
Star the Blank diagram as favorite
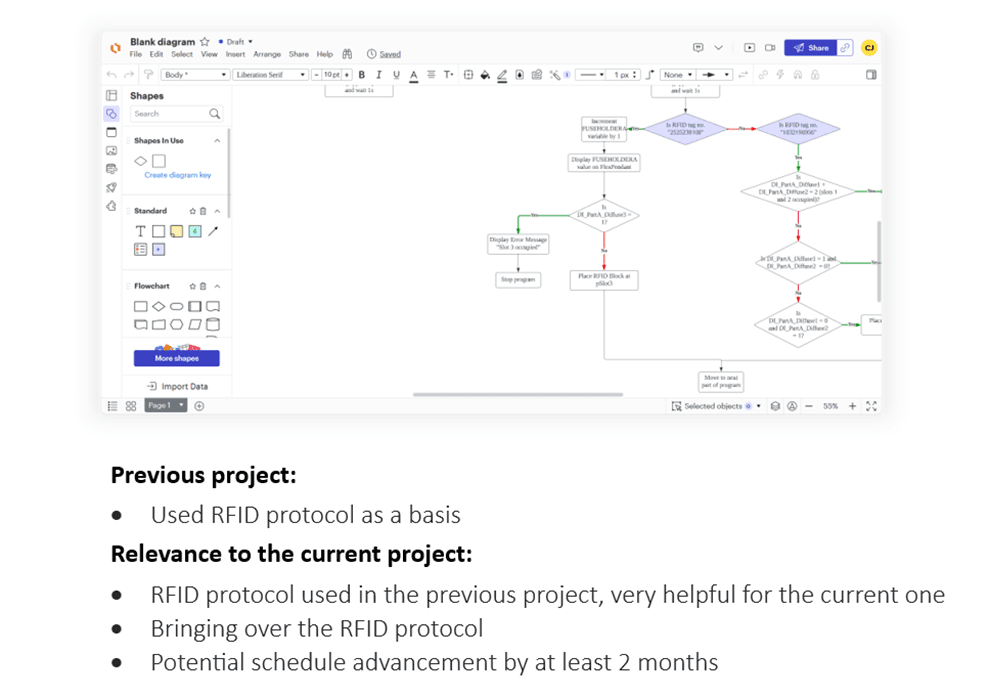(x=205, y=42)
